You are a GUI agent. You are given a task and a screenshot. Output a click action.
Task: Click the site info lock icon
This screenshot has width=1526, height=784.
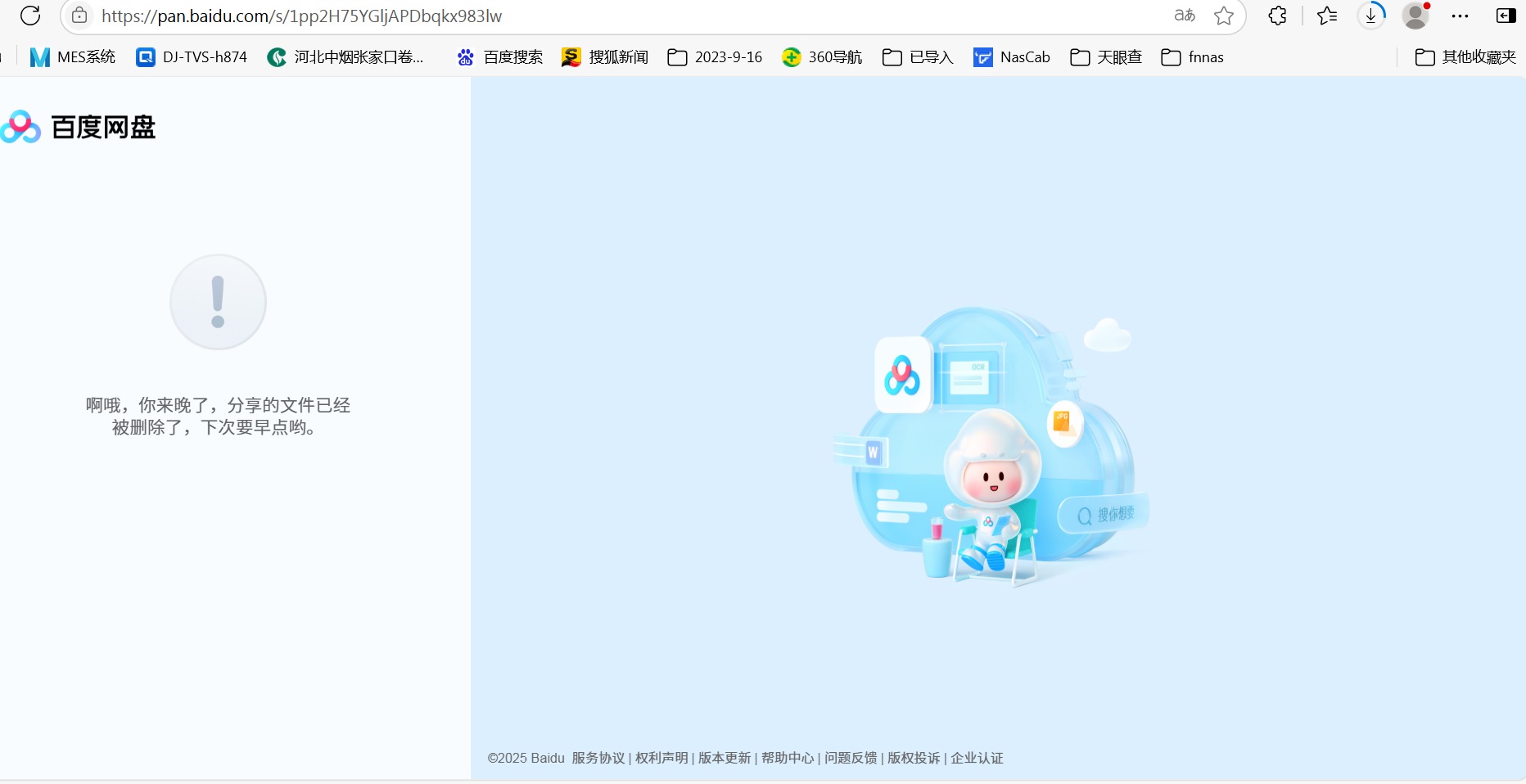click(79, 16)
